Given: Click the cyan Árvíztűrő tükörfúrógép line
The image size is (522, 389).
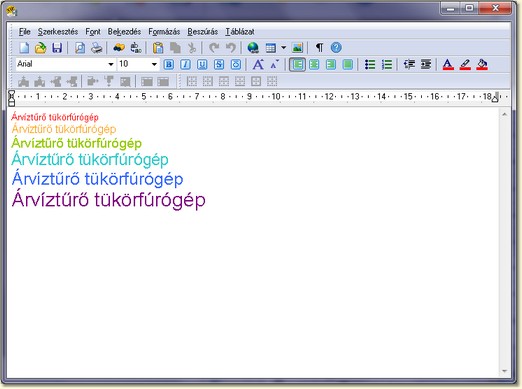Looking at the screenshot, I should point(90,159).
